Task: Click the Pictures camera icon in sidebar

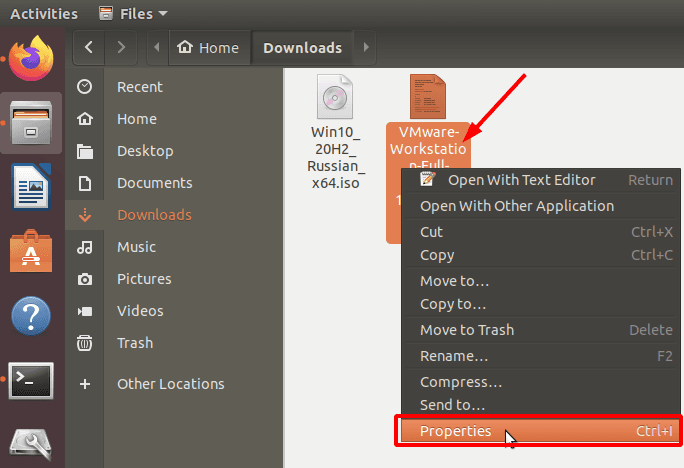Action: [85, 279]
